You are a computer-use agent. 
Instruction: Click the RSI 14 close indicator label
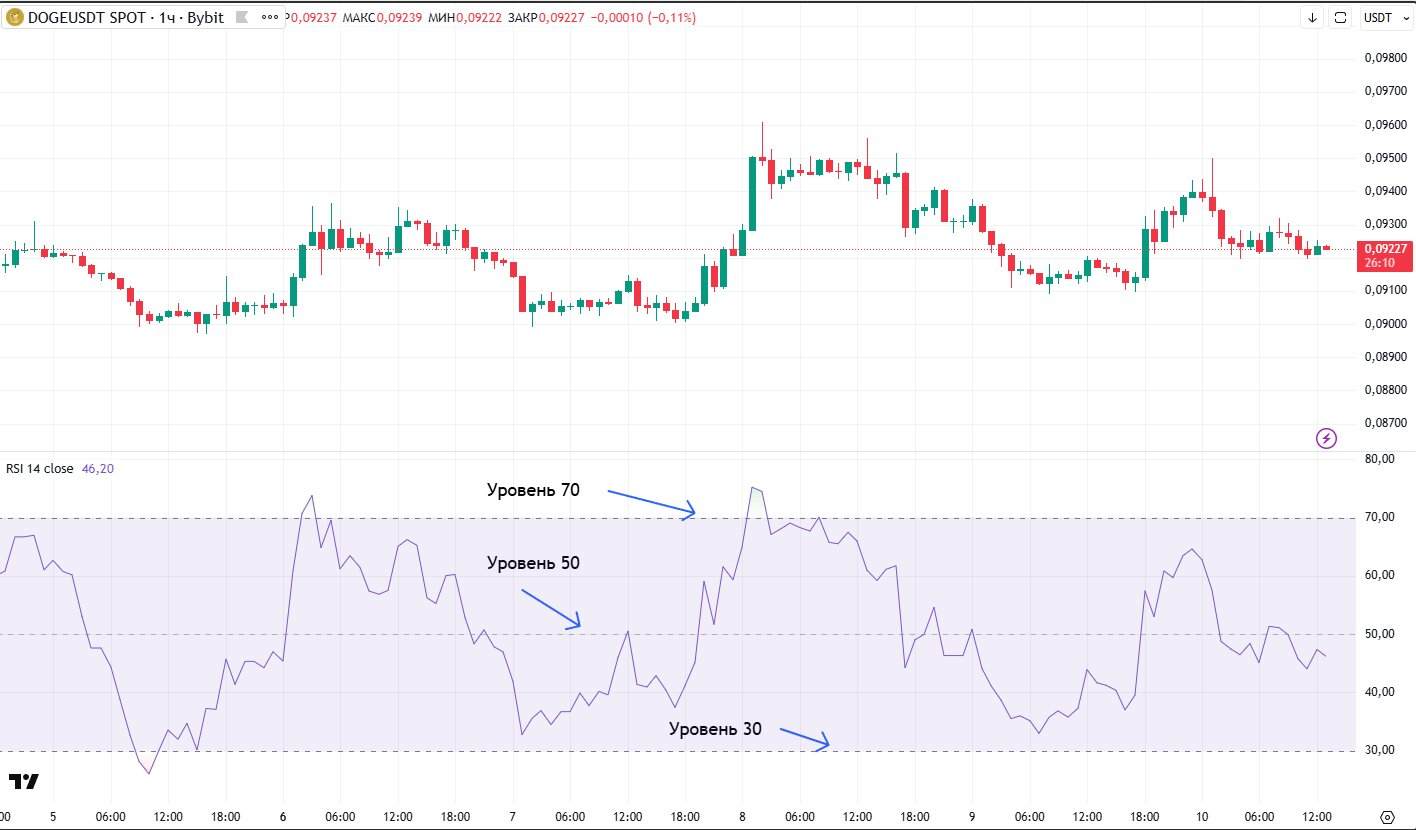(x=39, y=468)
